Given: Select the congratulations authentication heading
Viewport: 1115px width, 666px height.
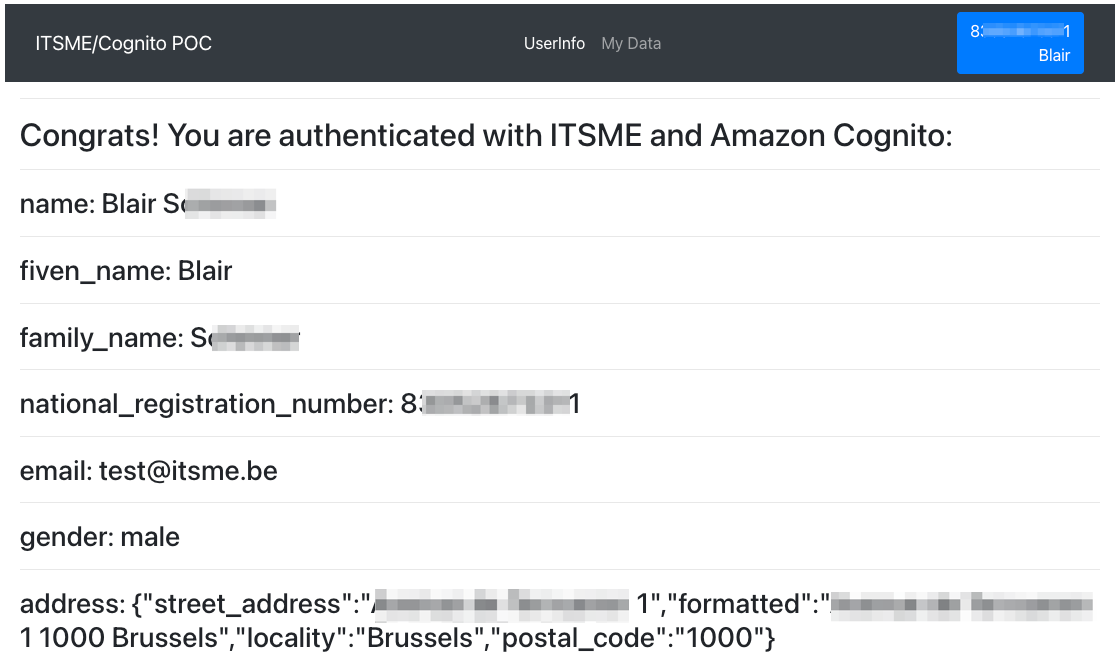Looking at the screenshot, I should point(487,135).
